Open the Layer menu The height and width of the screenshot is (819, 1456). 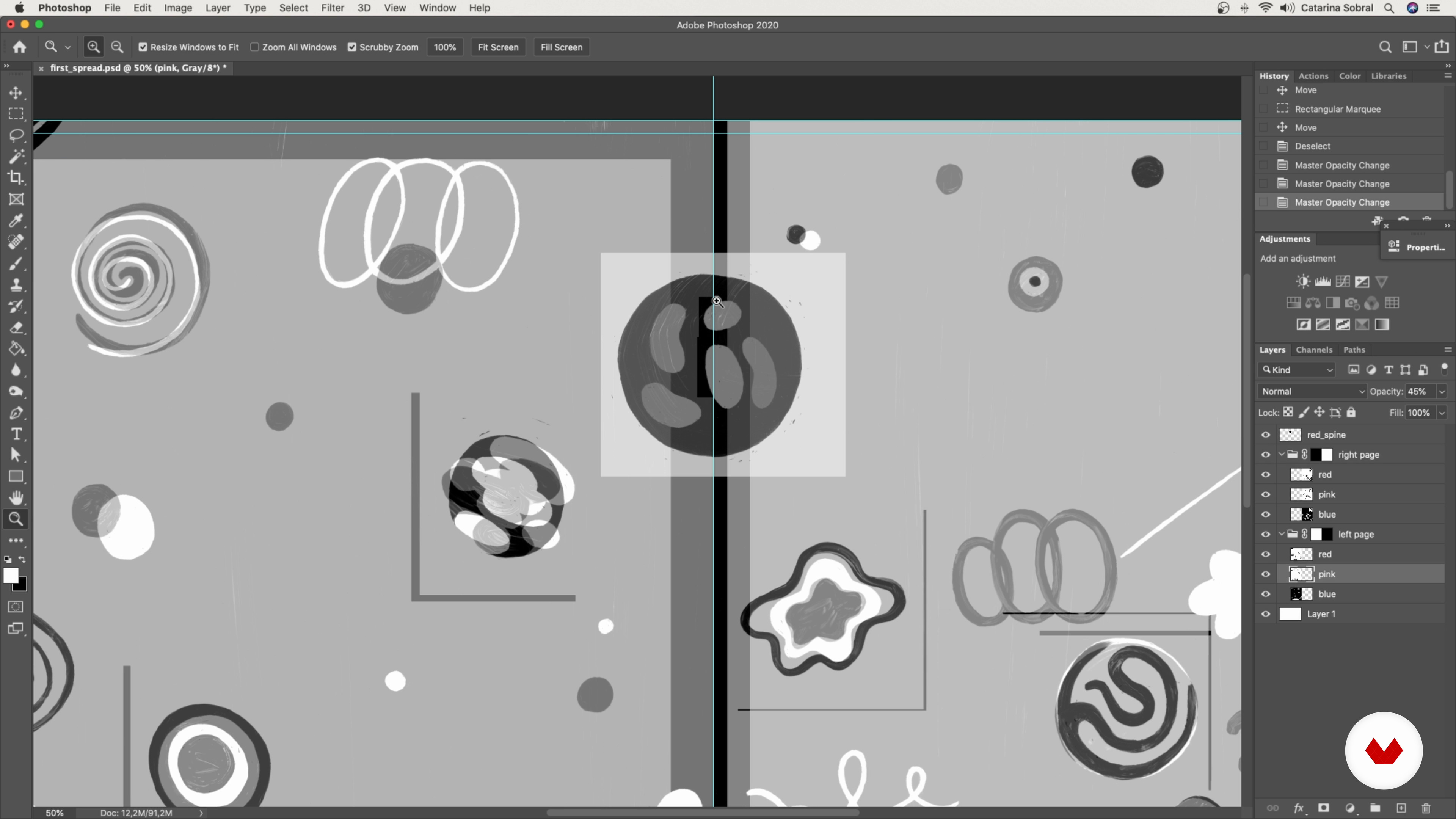click(x=218, y=8)
